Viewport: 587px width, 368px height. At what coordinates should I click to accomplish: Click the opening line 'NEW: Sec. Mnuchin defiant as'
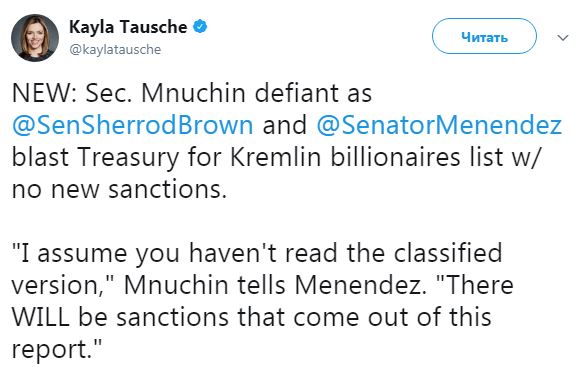coord(192,93)
